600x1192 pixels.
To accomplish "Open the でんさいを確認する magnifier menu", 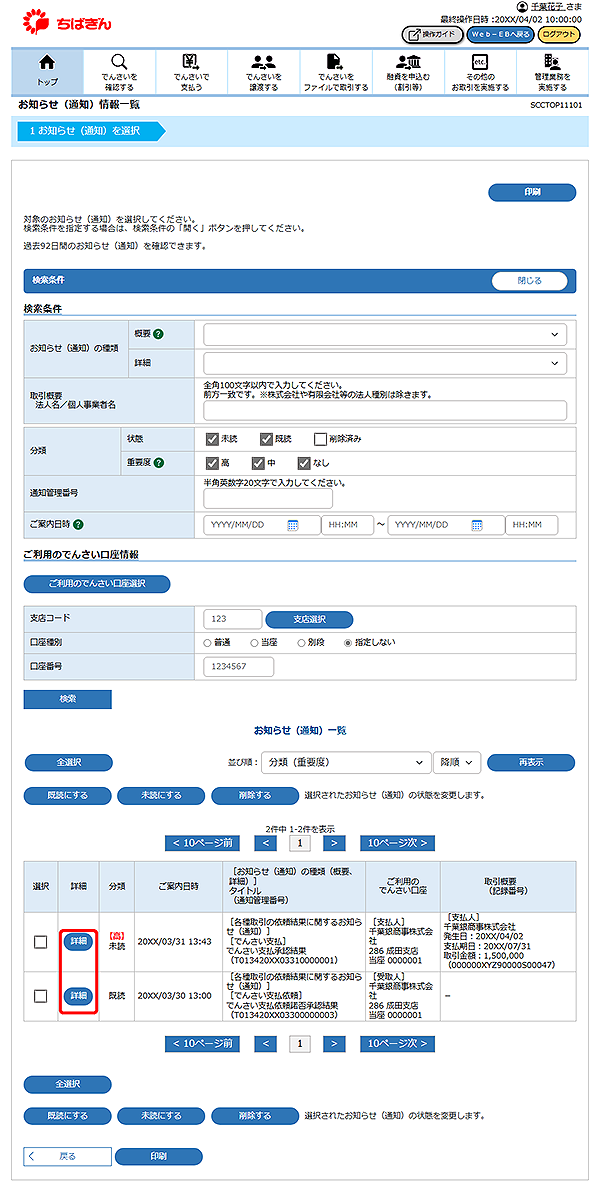I will click(x=119, y=70).
